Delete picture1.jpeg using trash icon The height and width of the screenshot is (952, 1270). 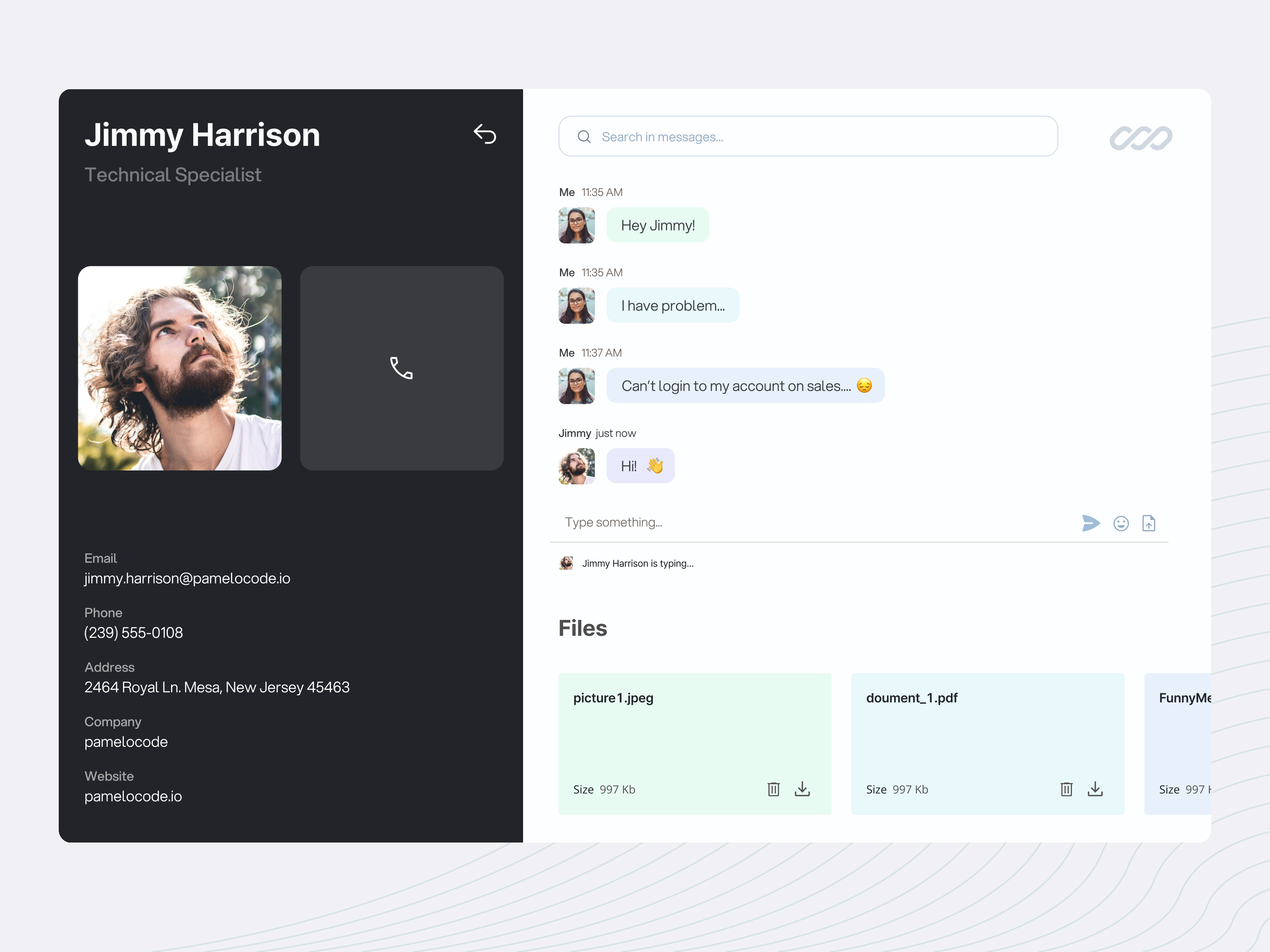click(774, 789)
